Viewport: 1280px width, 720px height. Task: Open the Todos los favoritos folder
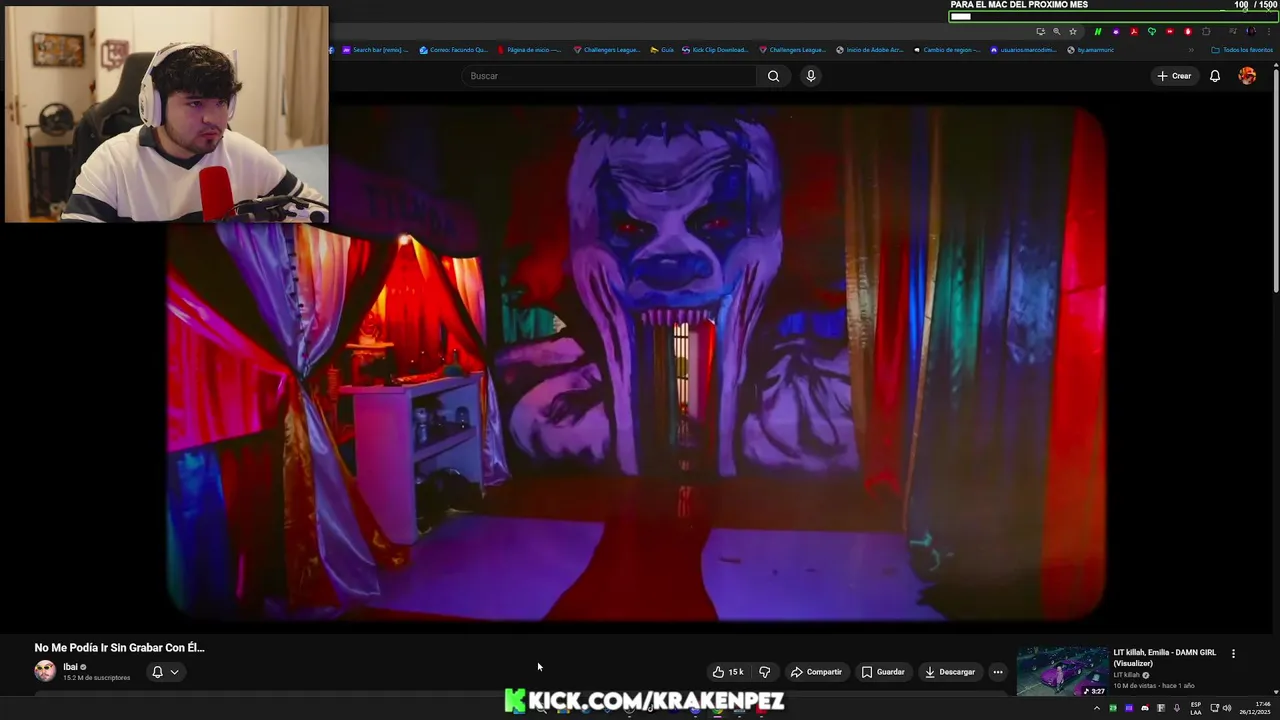(x=1241, y=50)
